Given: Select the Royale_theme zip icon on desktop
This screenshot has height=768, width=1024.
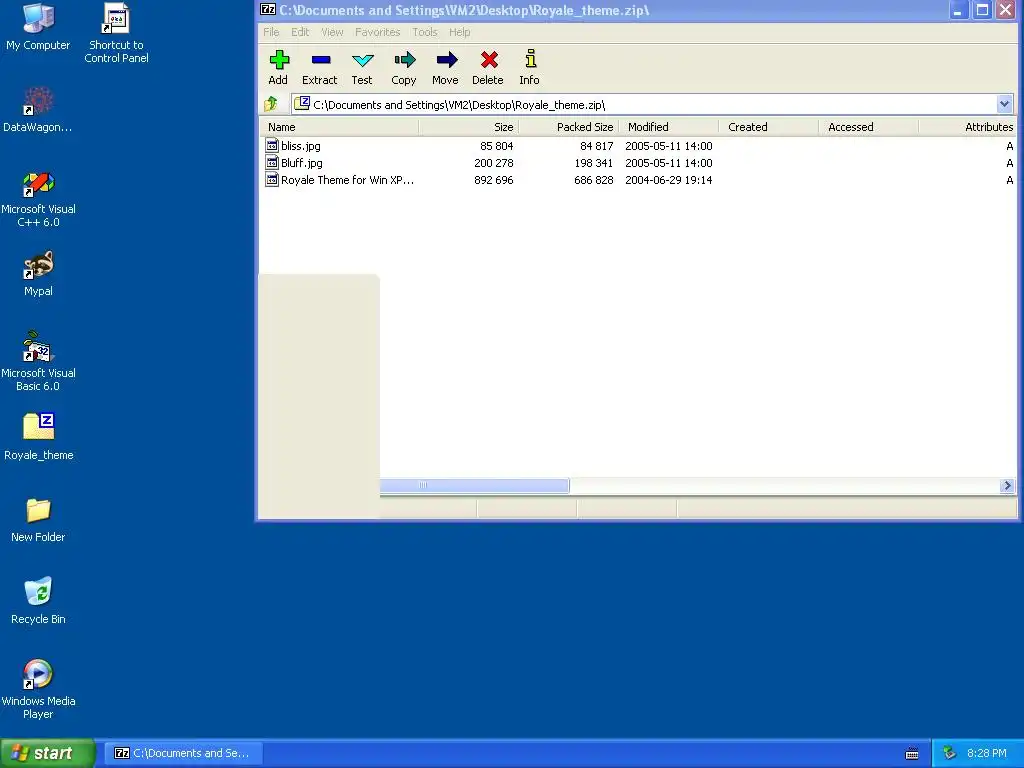Looking at the screenshot, I should (x=38, y=428).
